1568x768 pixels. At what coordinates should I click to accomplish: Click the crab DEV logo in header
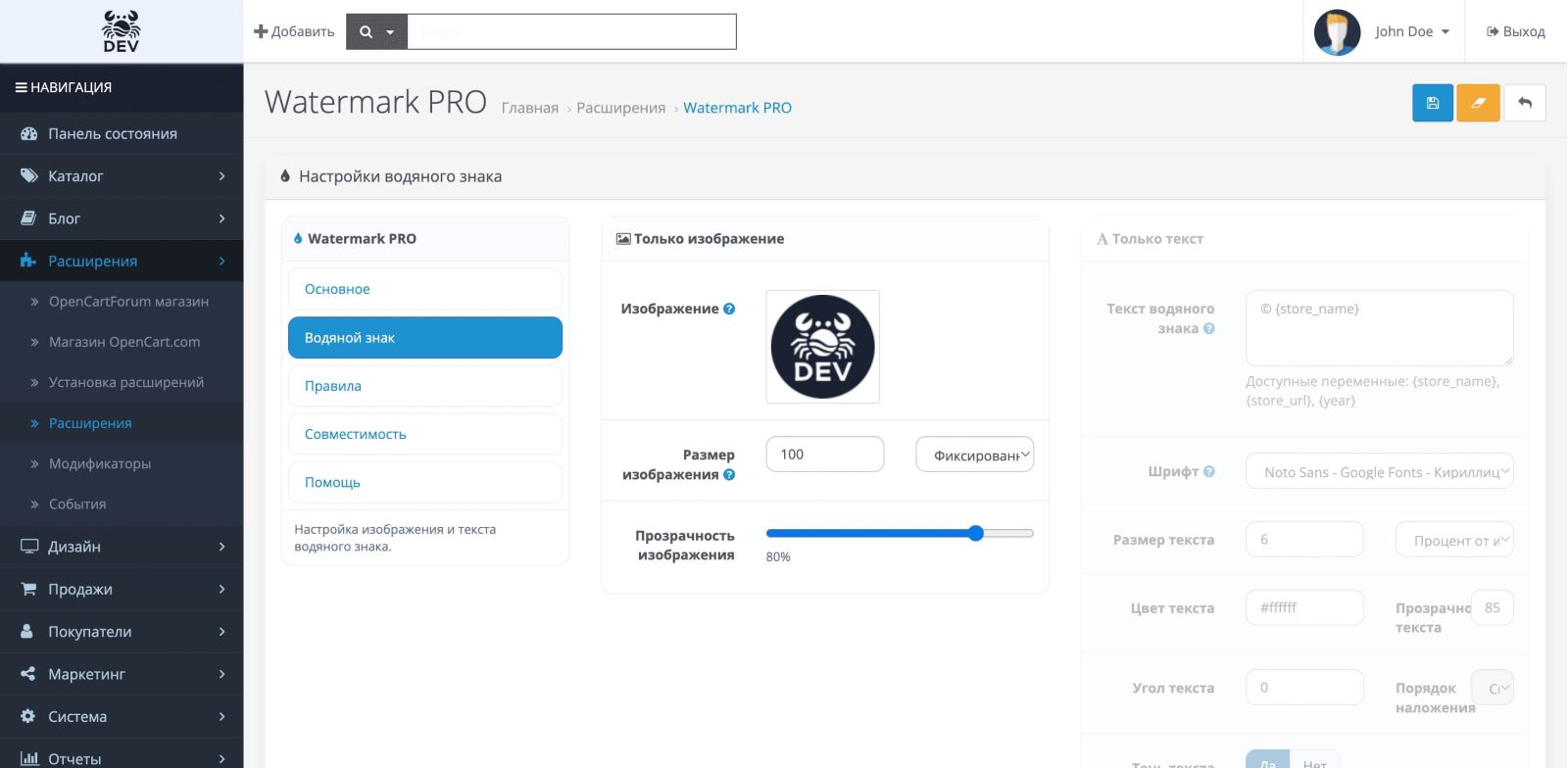click(x=122, y=31)
